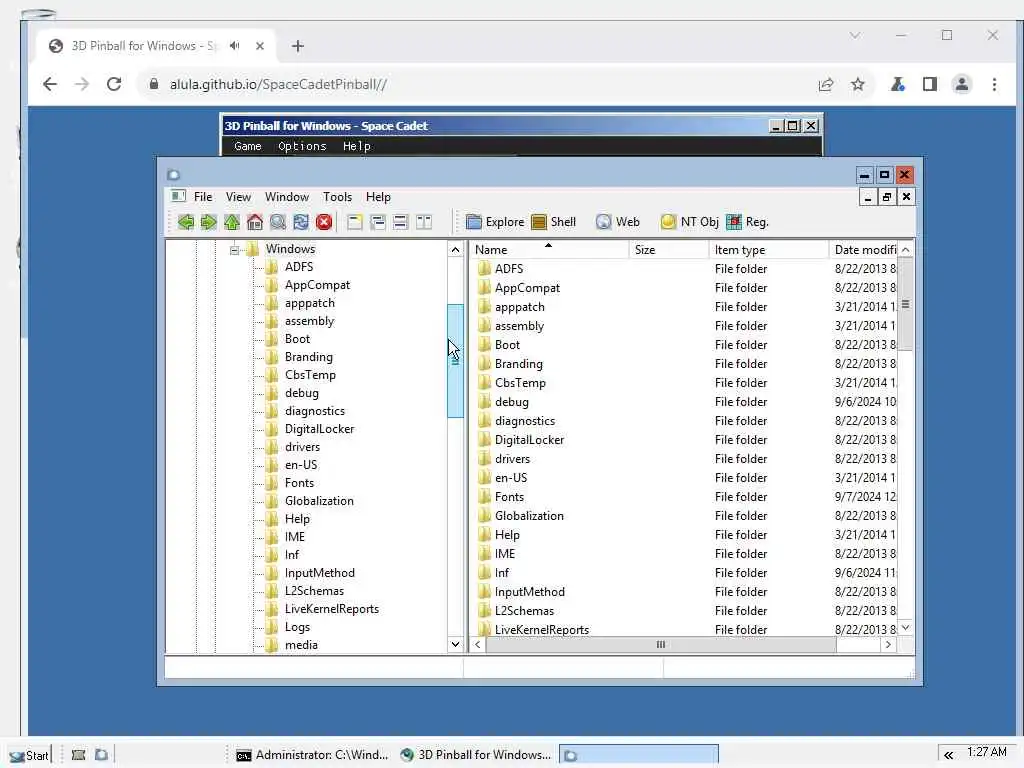The width and height of the screenshot is (1024, 768).
Task: Click file list horizontal scroll-right arrow
Action: click(888, 645)
